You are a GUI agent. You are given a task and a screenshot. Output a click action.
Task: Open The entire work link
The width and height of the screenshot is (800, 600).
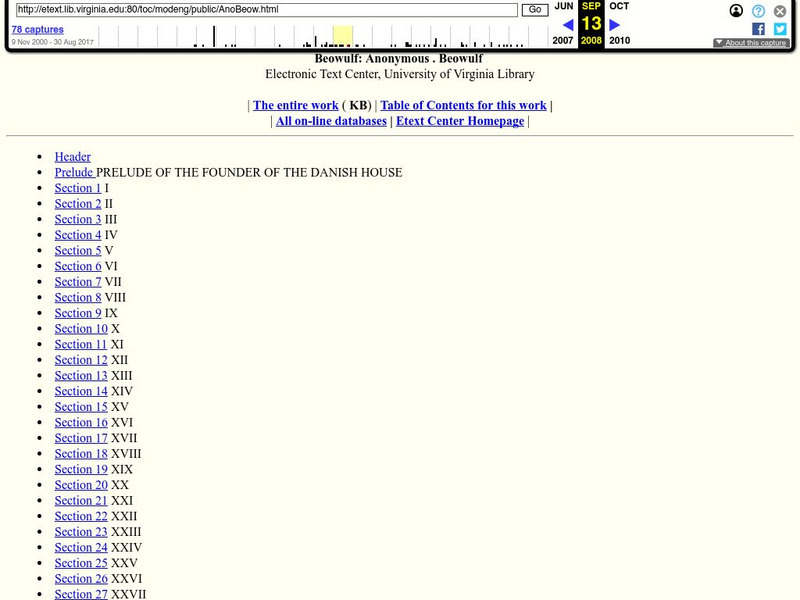coord(295,105)
